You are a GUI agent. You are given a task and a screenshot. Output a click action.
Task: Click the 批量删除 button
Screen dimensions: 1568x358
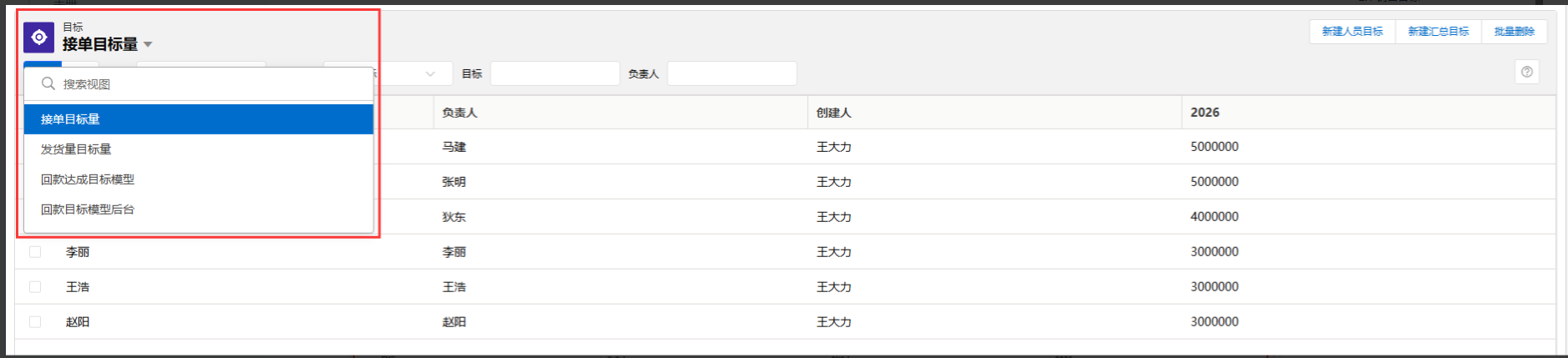click(x=1514, y=32)
